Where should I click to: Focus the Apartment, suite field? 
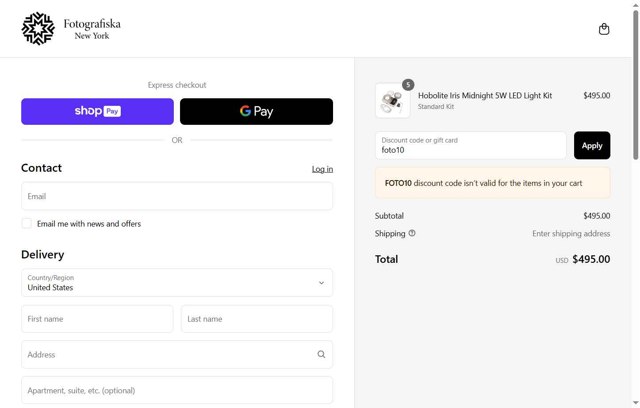point(177,390)
